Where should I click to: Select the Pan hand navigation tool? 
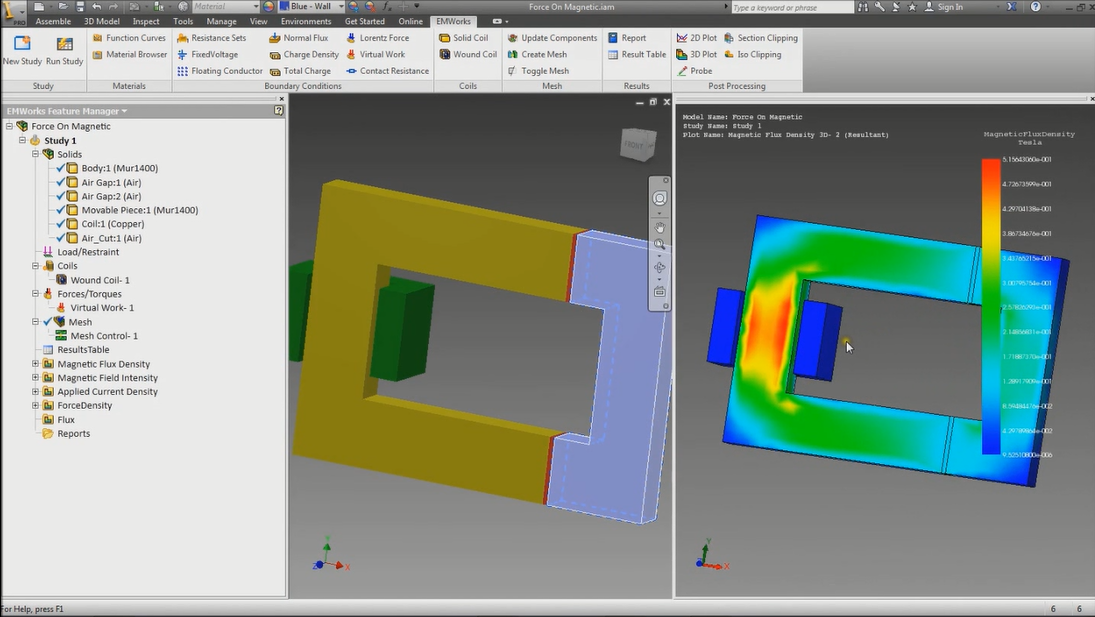(x=659, y=228)
